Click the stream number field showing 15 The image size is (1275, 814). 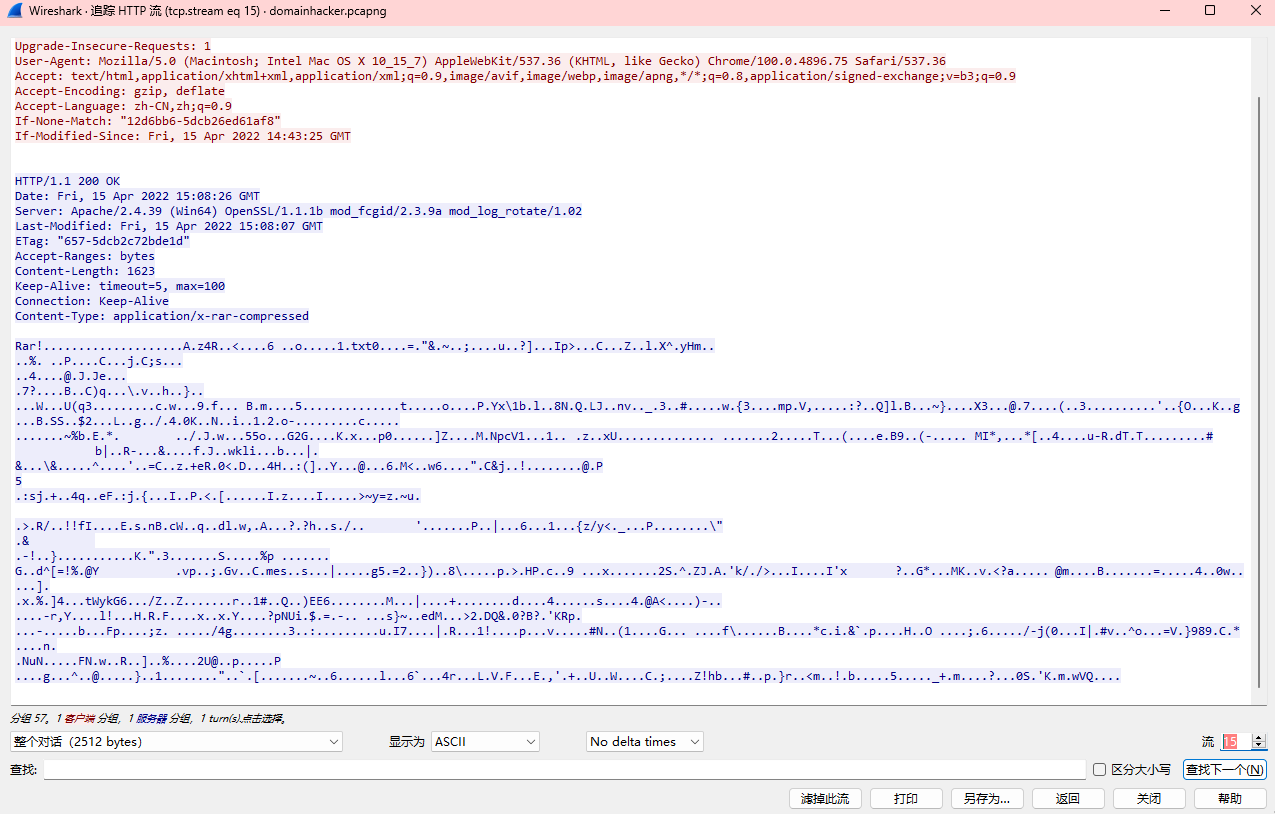tap(1234, 742)
